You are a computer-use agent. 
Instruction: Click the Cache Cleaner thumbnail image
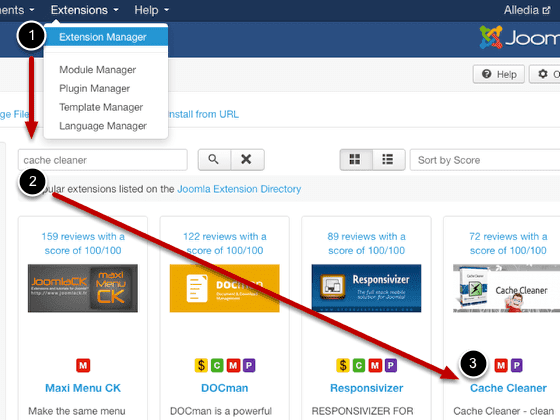(x=506, y=288)
